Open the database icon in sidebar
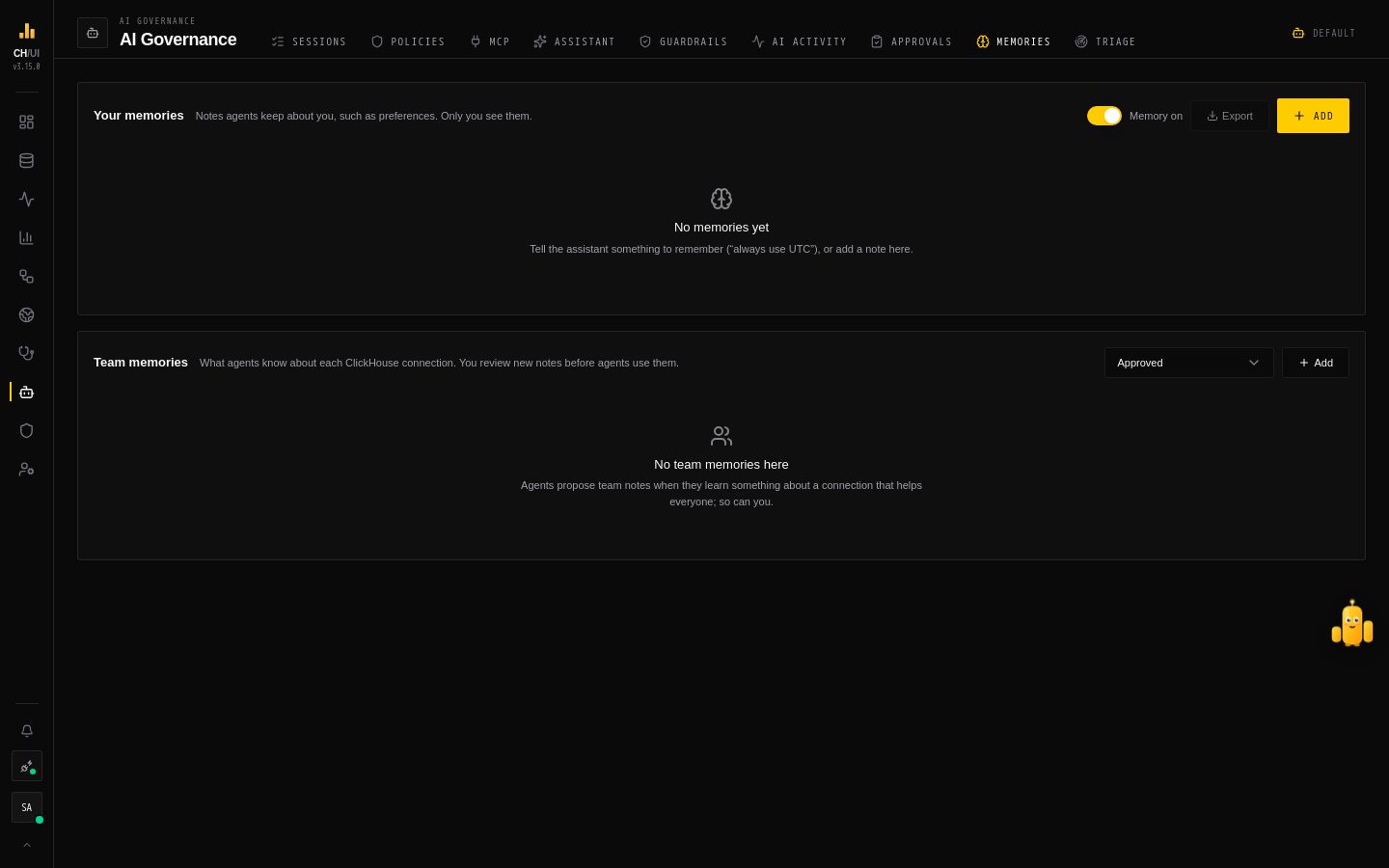This screenshot has width=1389, height=868. (x=26, y=161)
